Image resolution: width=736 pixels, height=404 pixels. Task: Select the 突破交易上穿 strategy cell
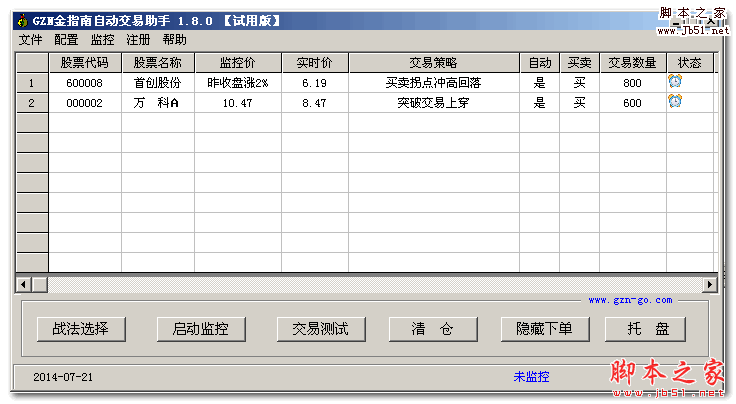tap(434, 103)
